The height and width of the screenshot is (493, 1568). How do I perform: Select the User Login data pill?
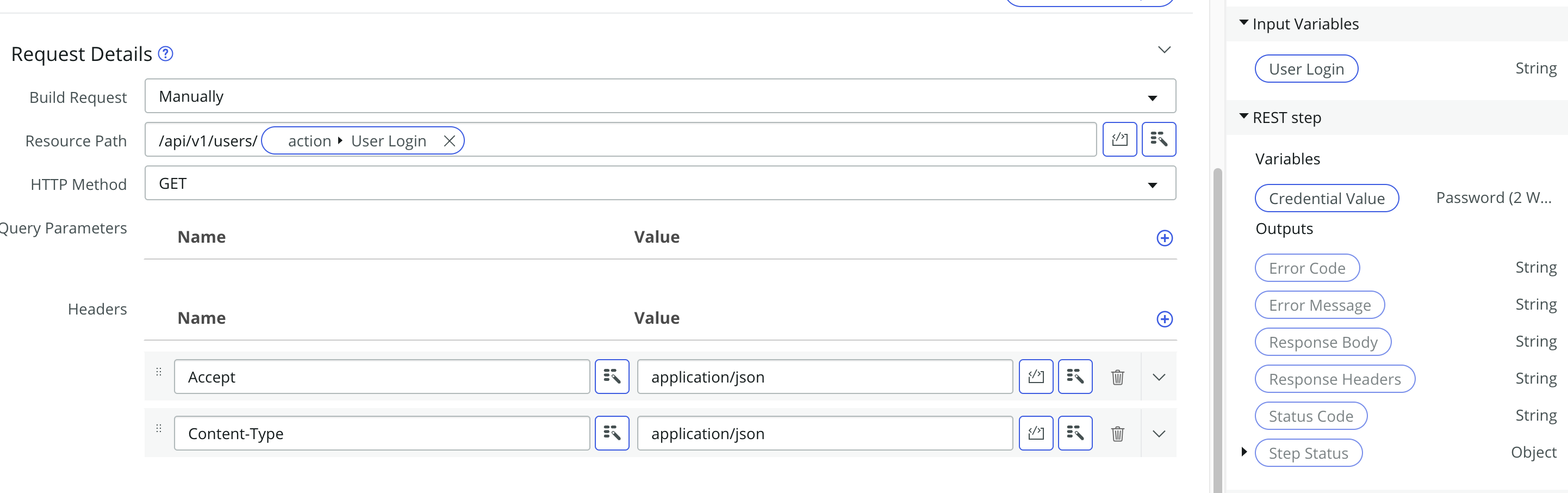click(x=1306, y=69)
